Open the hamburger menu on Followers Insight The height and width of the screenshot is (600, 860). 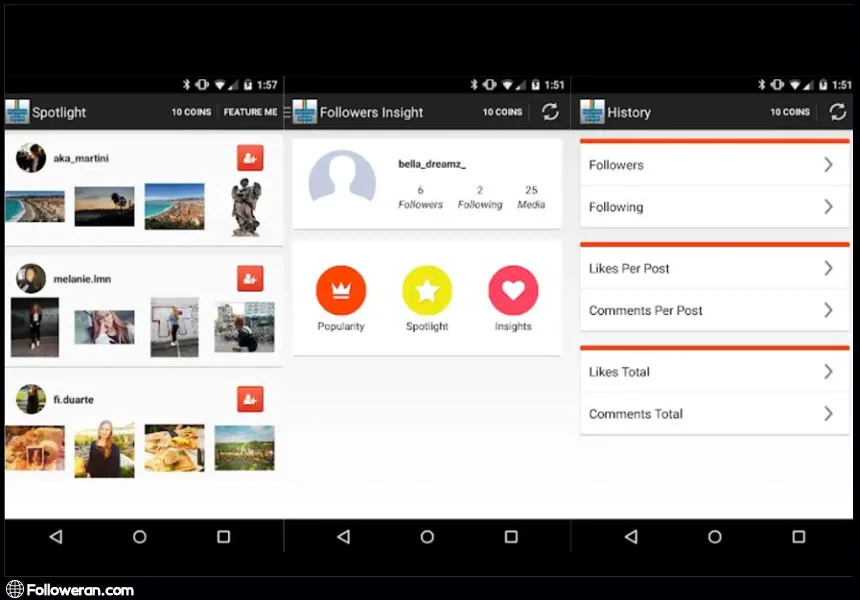(x=288, y=112)
